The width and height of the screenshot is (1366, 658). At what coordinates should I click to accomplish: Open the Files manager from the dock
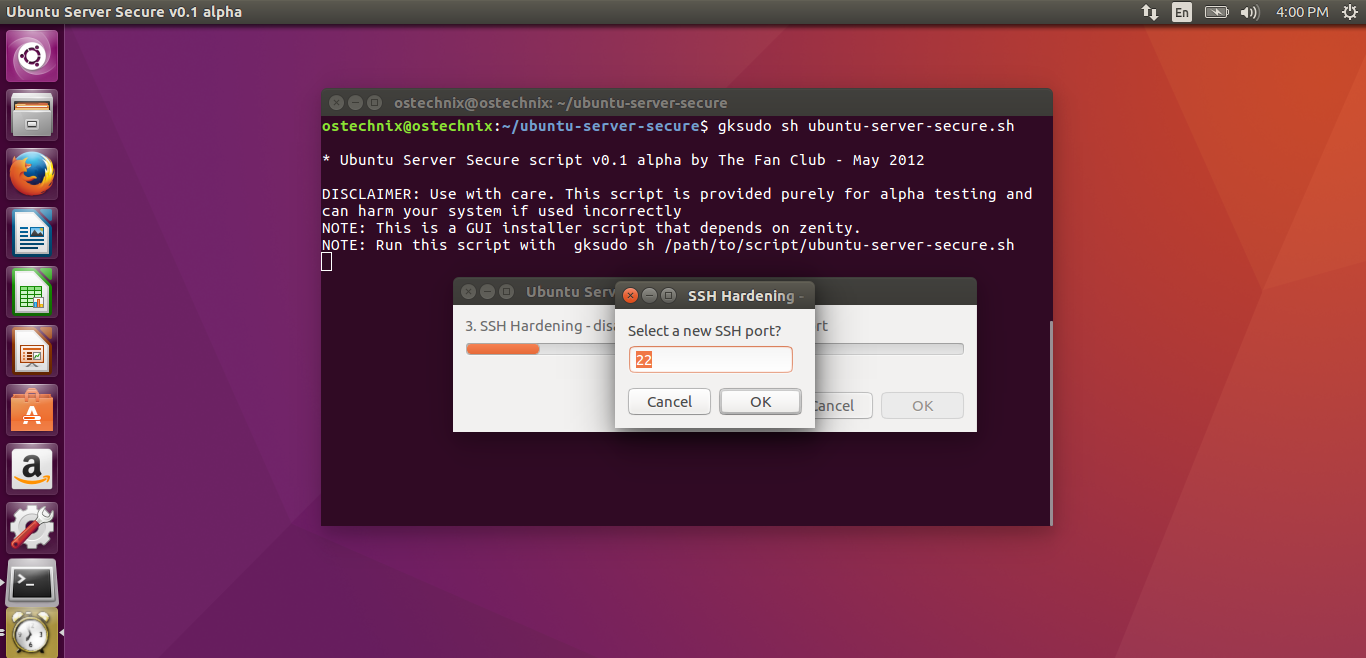pyautogui.click(x=33, y=115)
